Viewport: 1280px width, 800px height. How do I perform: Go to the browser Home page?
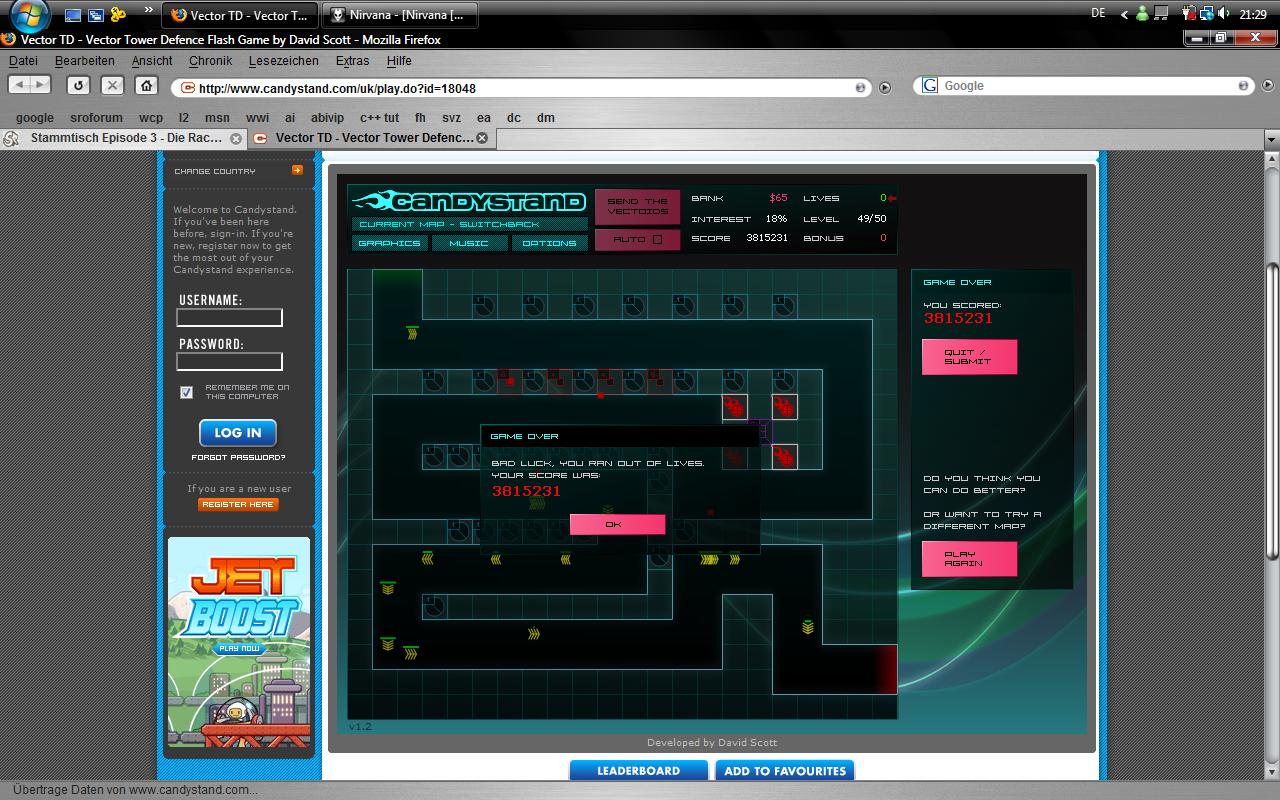146,86
